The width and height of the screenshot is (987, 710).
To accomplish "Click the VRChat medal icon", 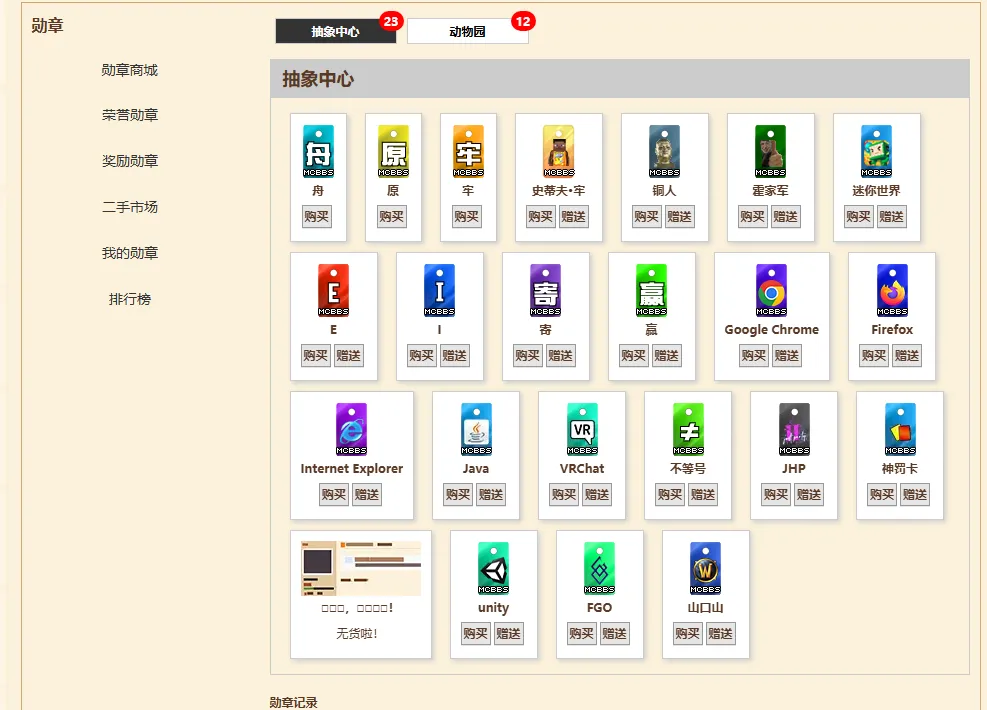I will pyautogui.click(x=582, y=429).
